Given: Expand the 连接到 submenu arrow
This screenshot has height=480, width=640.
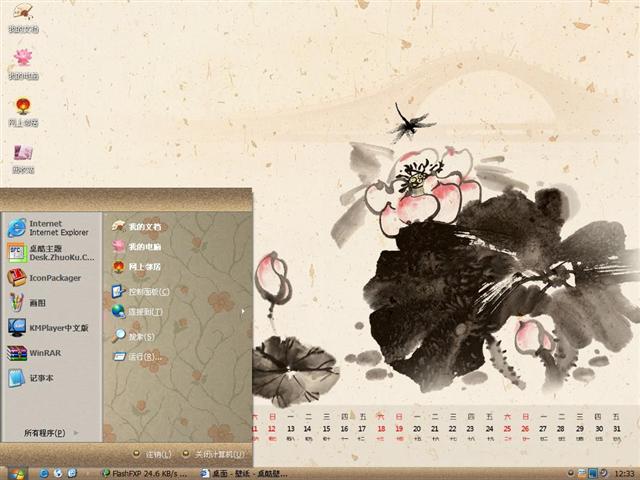Looking at the screenshot, I should point(243,312).
